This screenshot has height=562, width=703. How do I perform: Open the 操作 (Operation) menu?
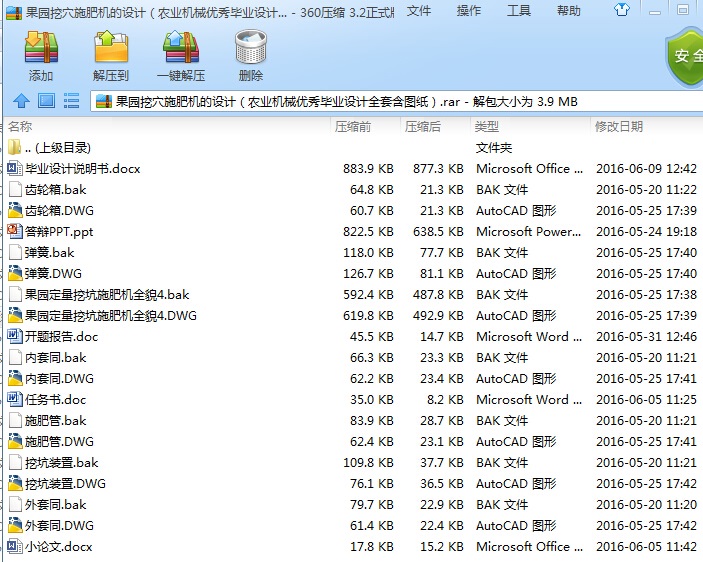point(468,11)
